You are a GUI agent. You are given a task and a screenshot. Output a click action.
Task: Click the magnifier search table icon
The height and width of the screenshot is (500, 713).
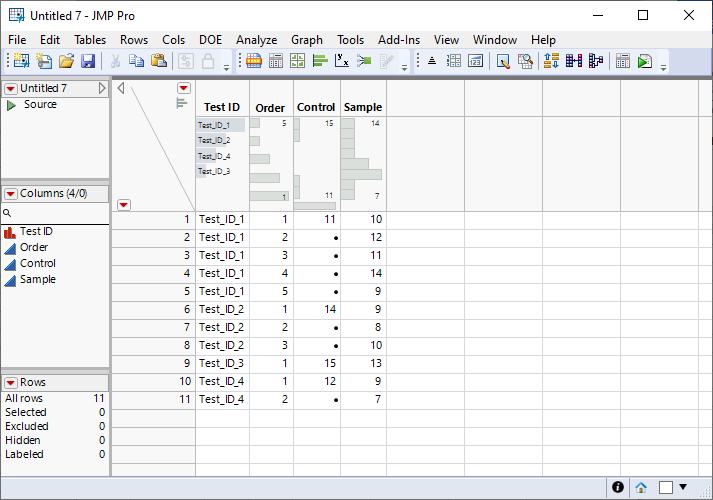click(x=525, y=61)
